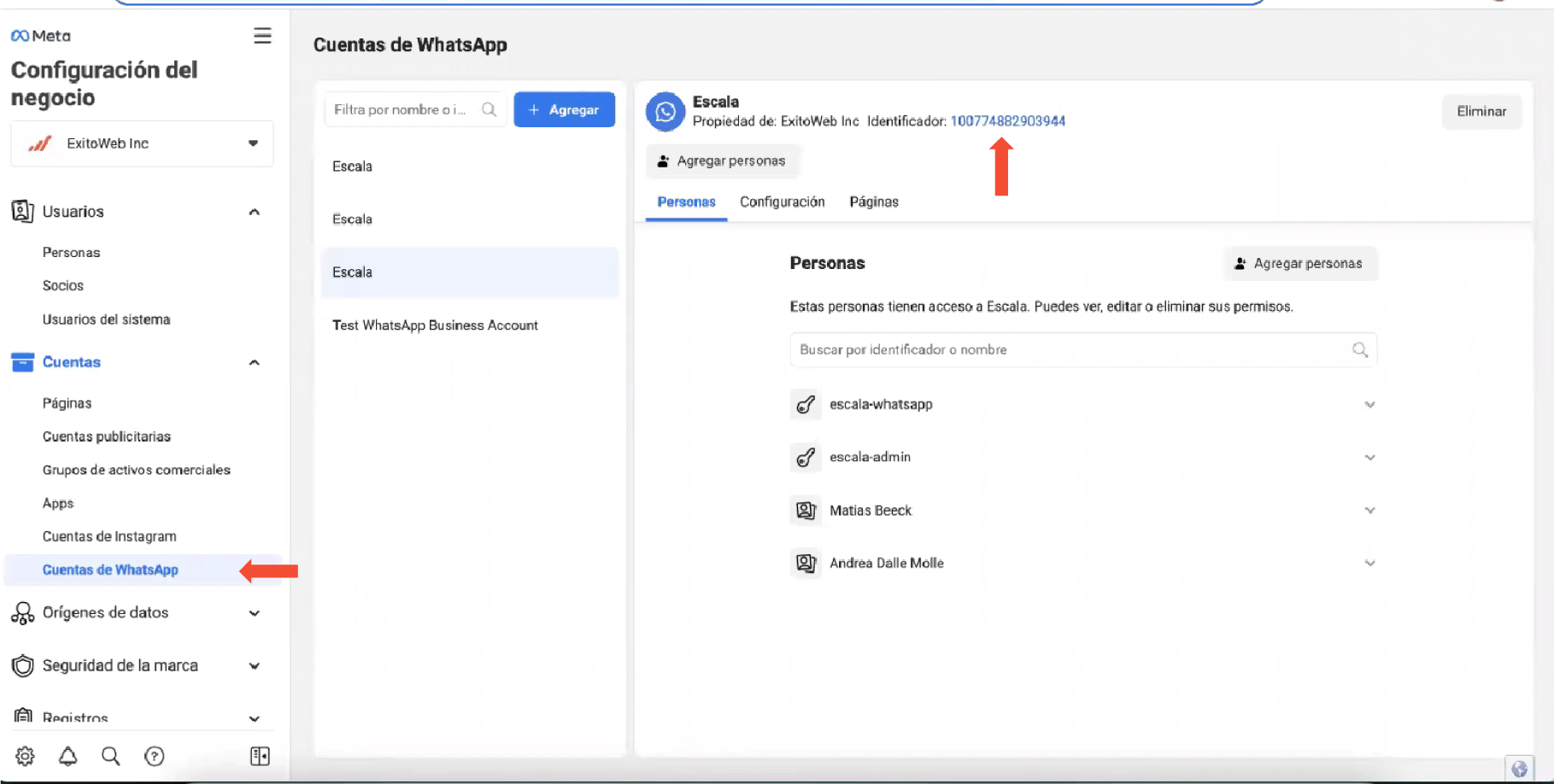
Task: Open Grupos de activos comerciales
Action: [136, 470]
